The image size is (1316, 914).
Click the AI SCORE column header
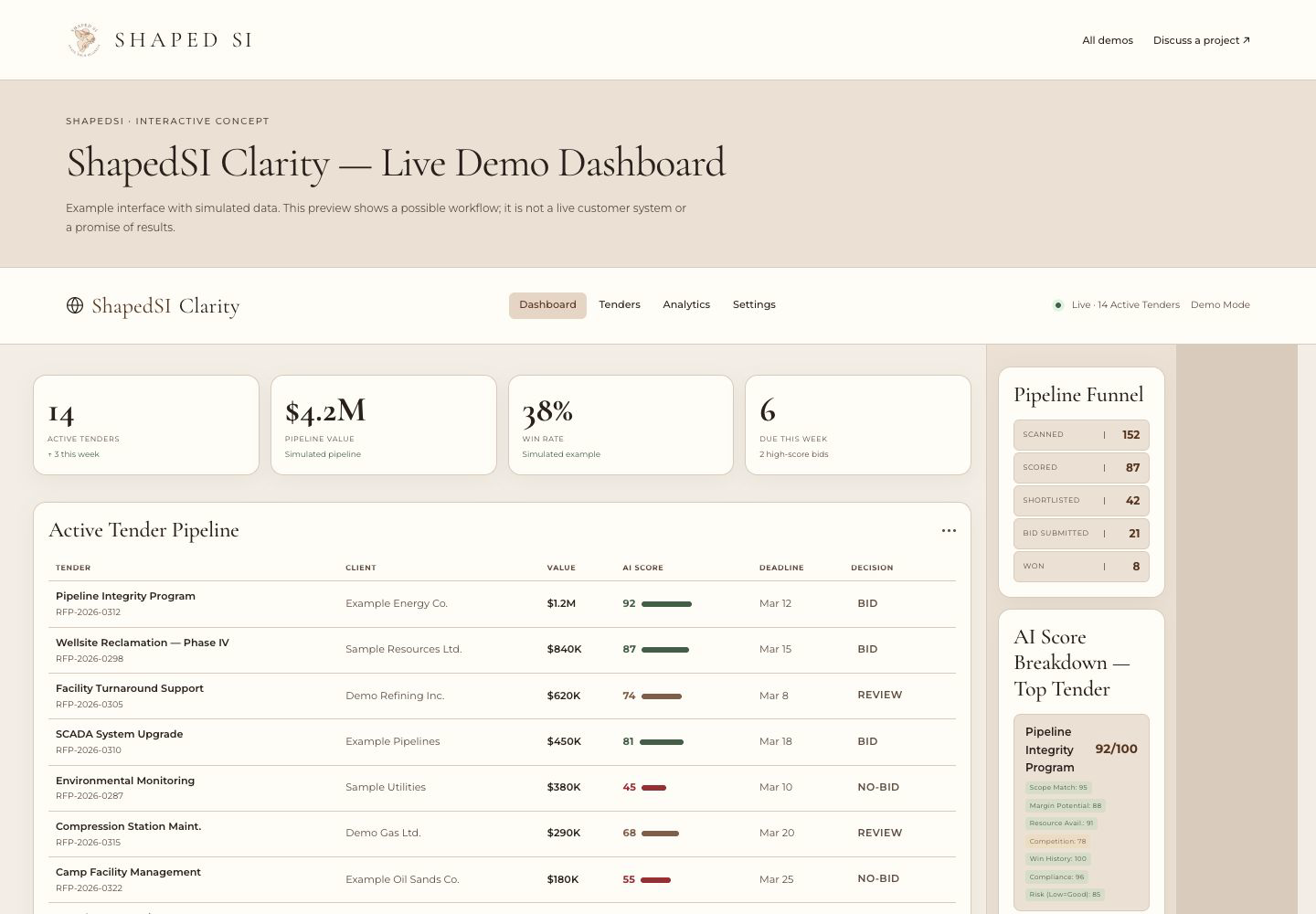pos(643,568)
